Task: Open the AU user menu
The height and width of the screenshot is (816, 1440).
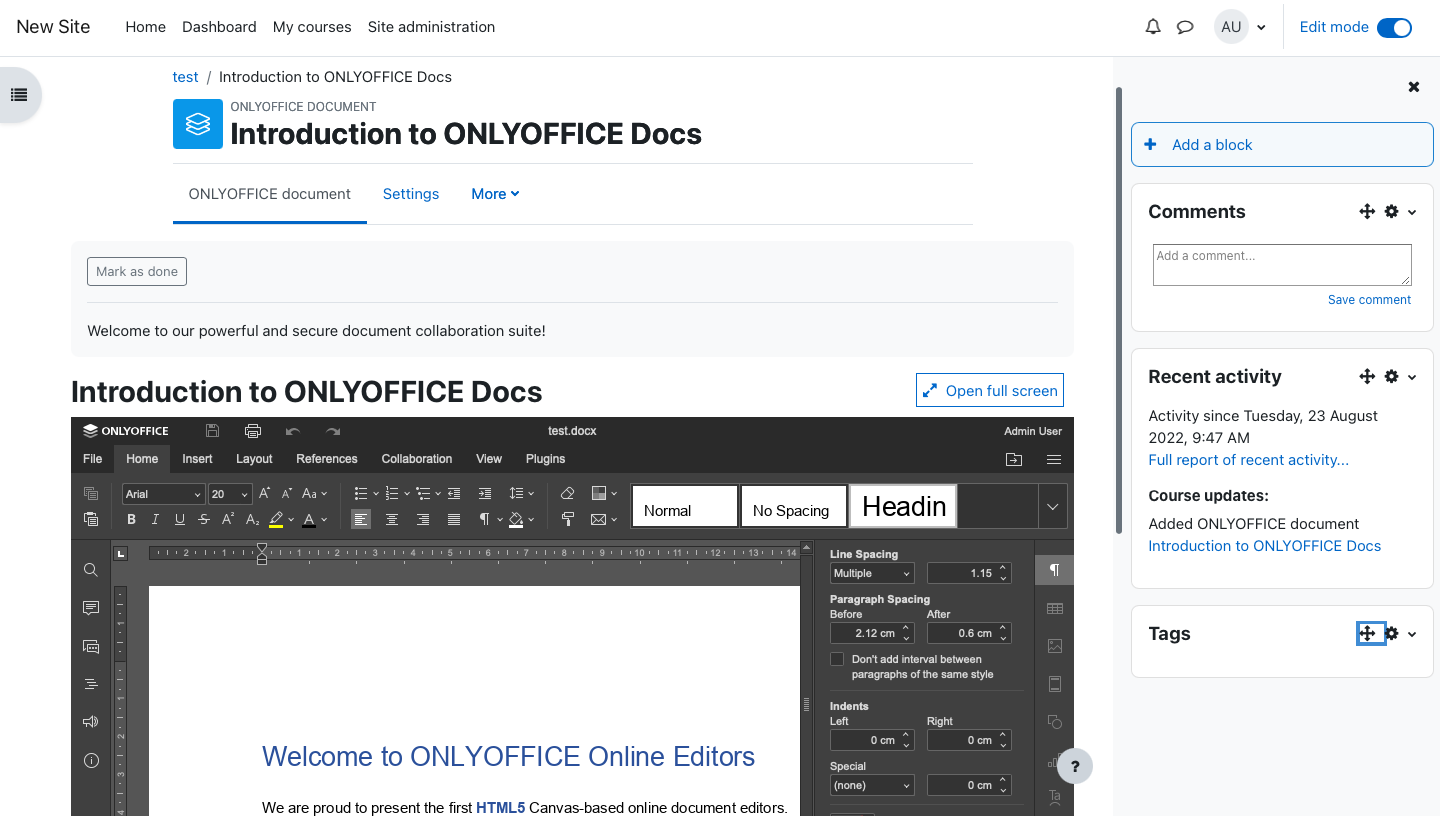Action: pos(1241,27)
